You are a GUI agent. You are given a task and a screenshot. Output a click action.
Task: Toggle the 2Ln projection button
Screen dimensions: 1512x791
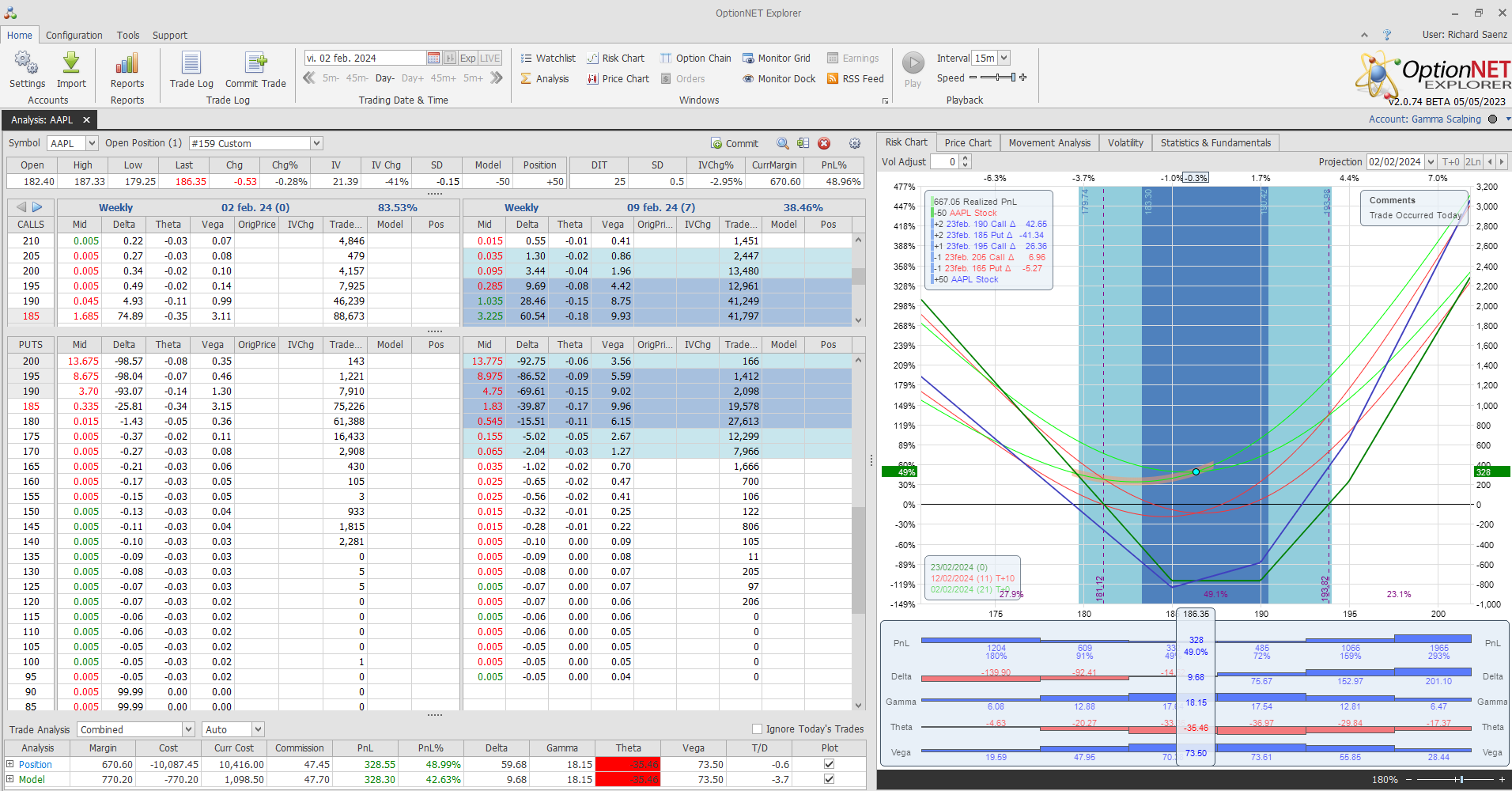click(1473, 161)
